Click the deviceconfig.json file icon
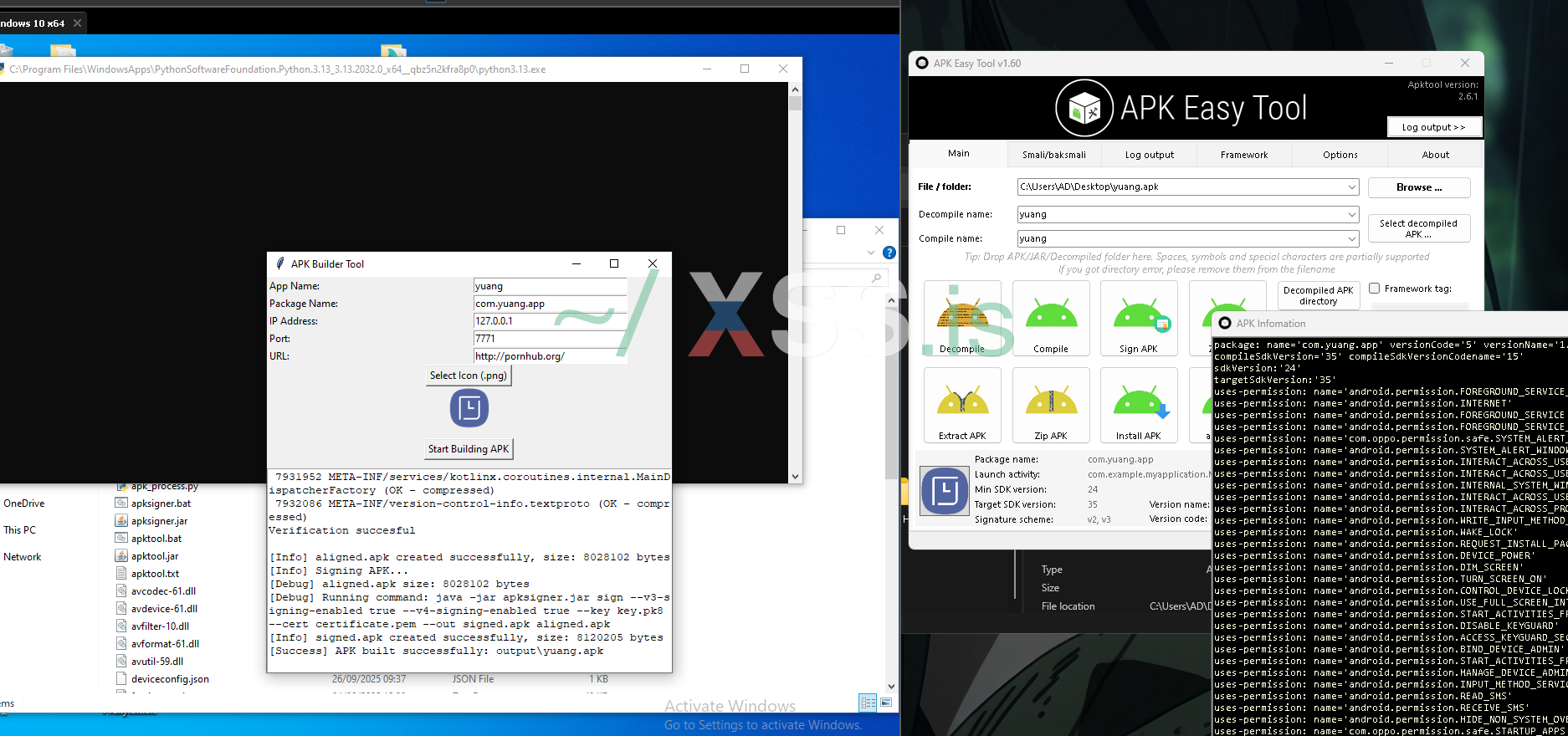Viewport: 1568px width, 736px height. 121,679
